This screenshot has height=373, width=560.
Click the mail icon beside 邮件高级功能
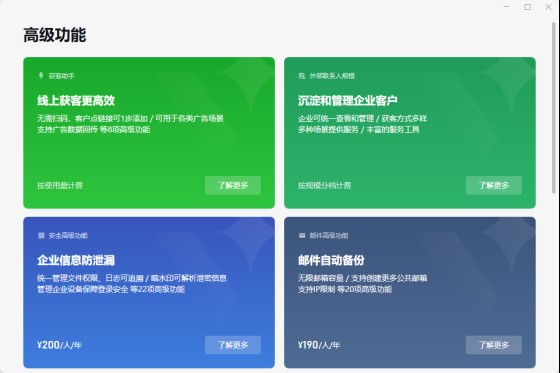[x=302, y=235]
